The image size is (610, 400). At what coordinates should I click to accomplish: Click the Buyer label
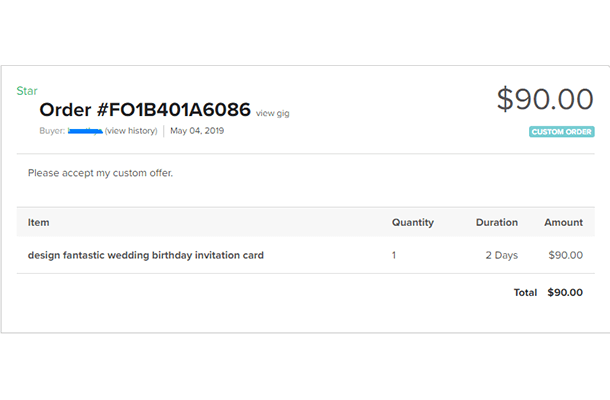tap(52, 130)
